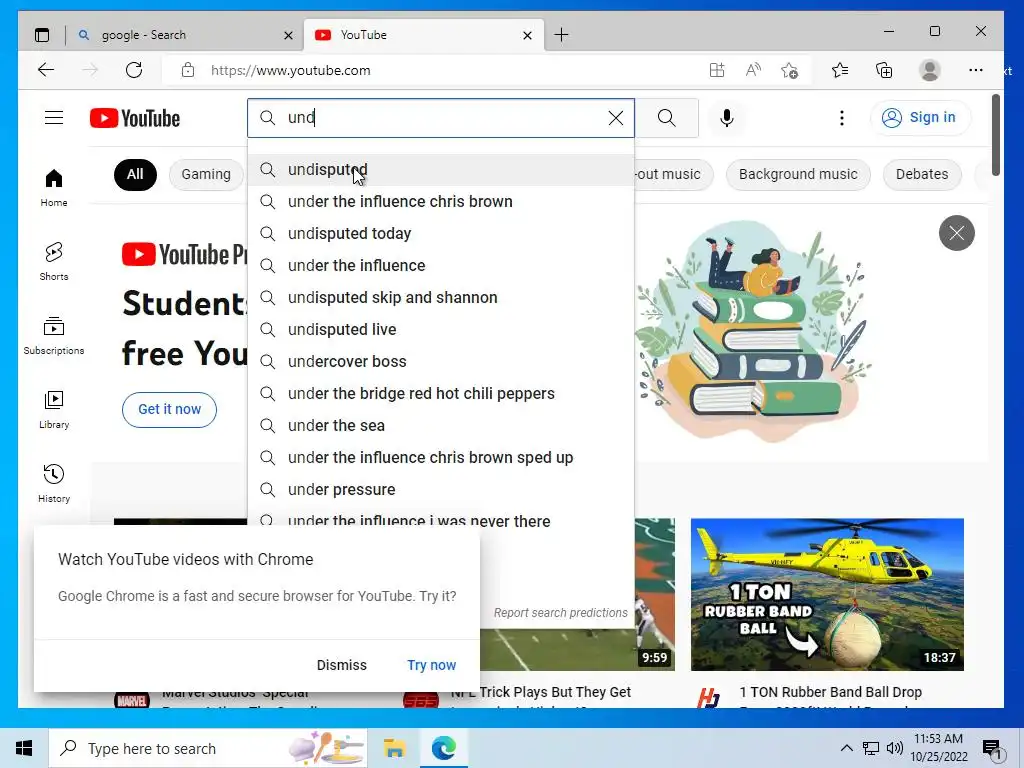Image resolution: width=1024 pixels, height=768 pixels.
Task: Clear the search text with the X icon
Action: (x=615, y=118)
